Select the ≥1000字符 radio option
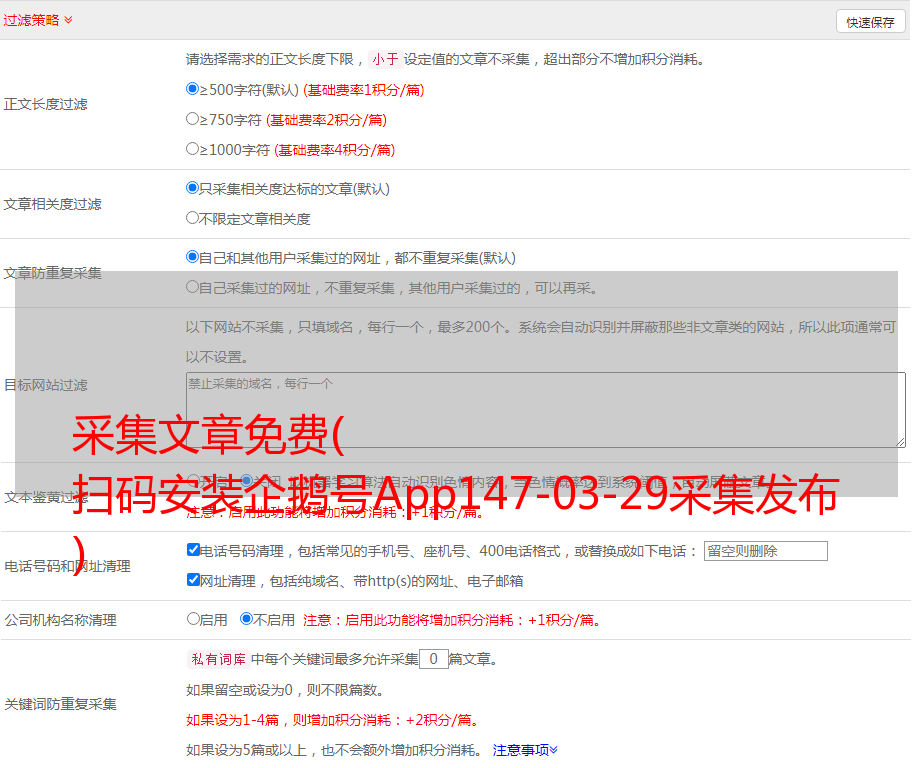 pos(193,149)
